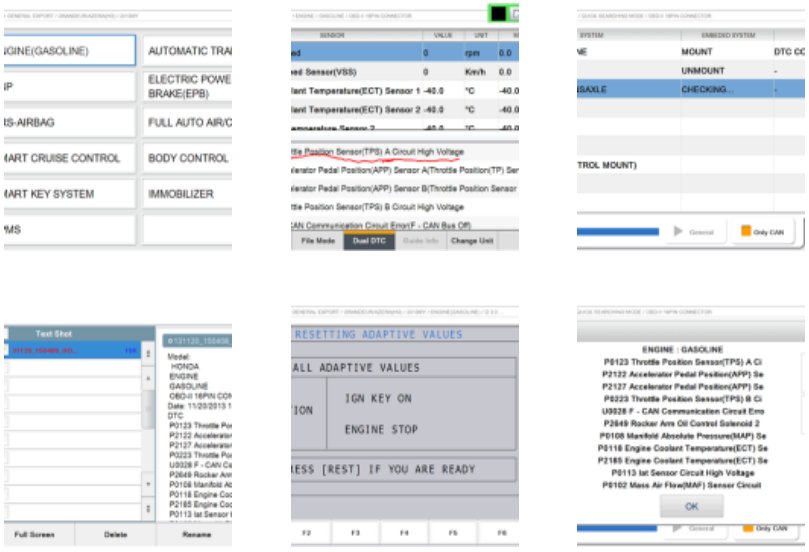Switch to the Dual DTC tab
Viewport: 809px width, 552px height.
click(x=369, y=241)
